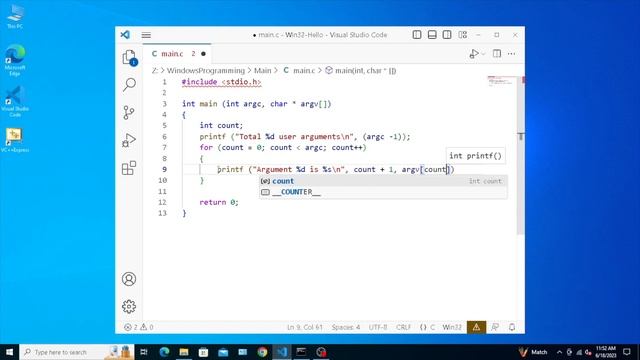Open Microsoft Edge desktop shortcut

tap(15, 60)
